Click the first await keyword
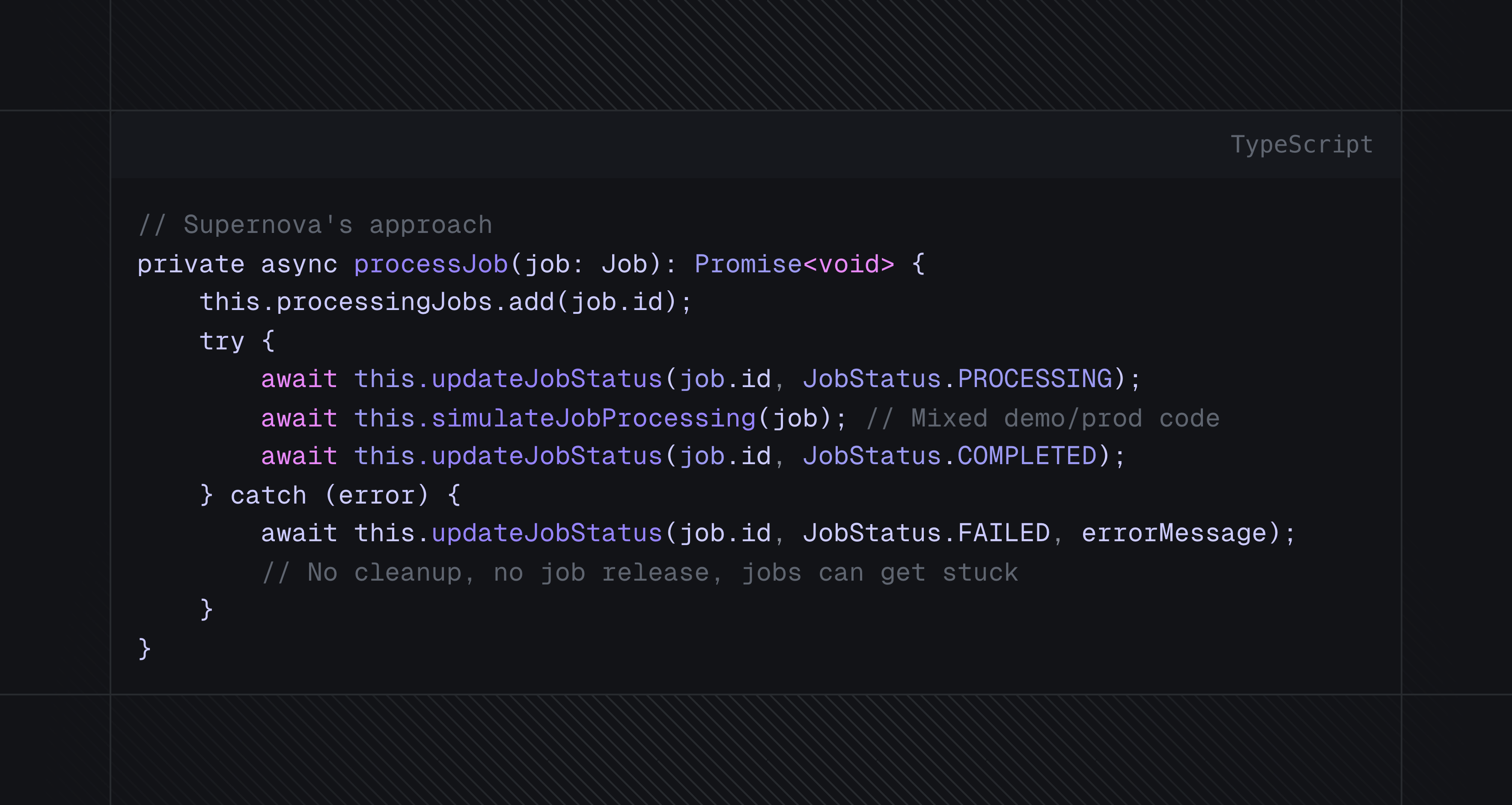This screenshot has height=805, width=1512. [299, 379]
